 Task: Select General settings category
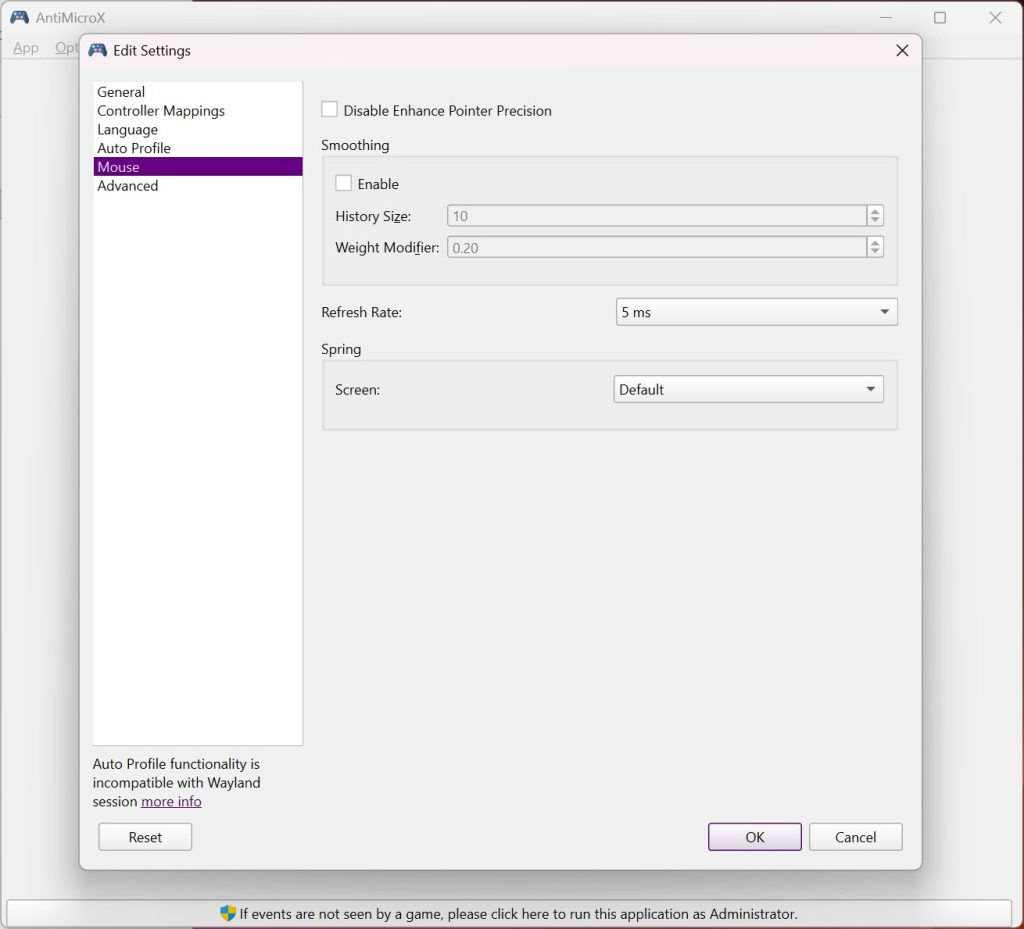[x=198, y=92]
